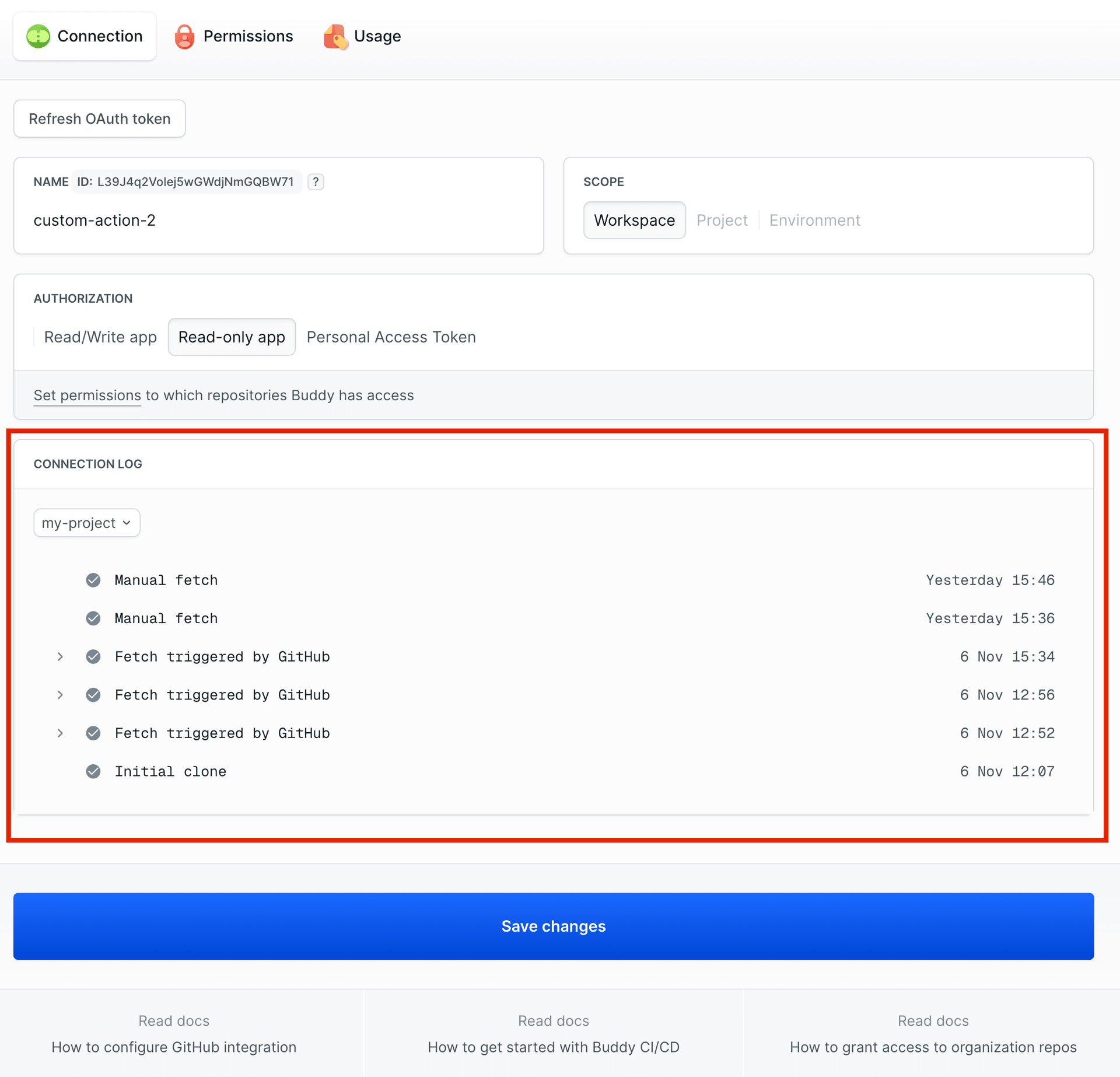
Task: Click status checkmark for Manual fetch at 15:36
Action: pyautogui.click(x=93, y=618)
